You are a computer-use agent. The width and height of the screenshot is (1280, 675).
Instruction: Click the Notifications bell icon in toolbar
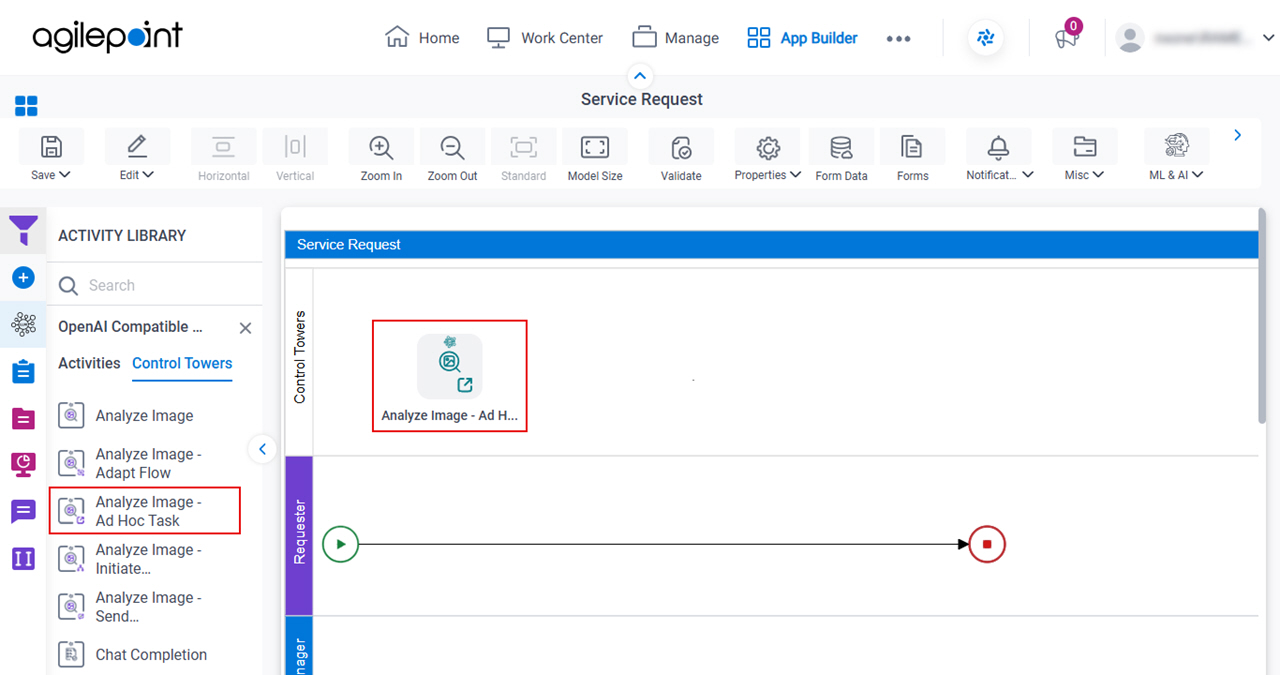[998, 147]
